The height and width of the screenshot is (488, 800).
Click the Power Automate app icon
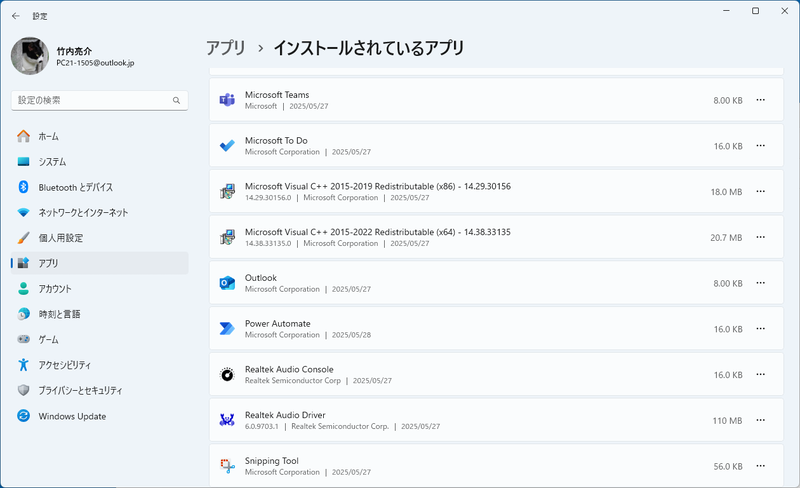[x=227, y=329]
